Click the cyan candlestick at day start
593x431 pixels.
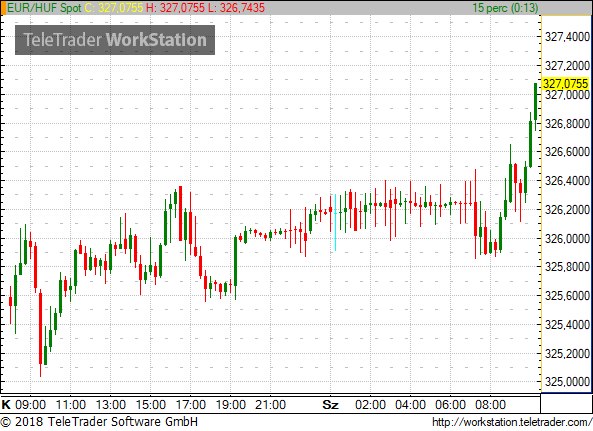[335, 222]
